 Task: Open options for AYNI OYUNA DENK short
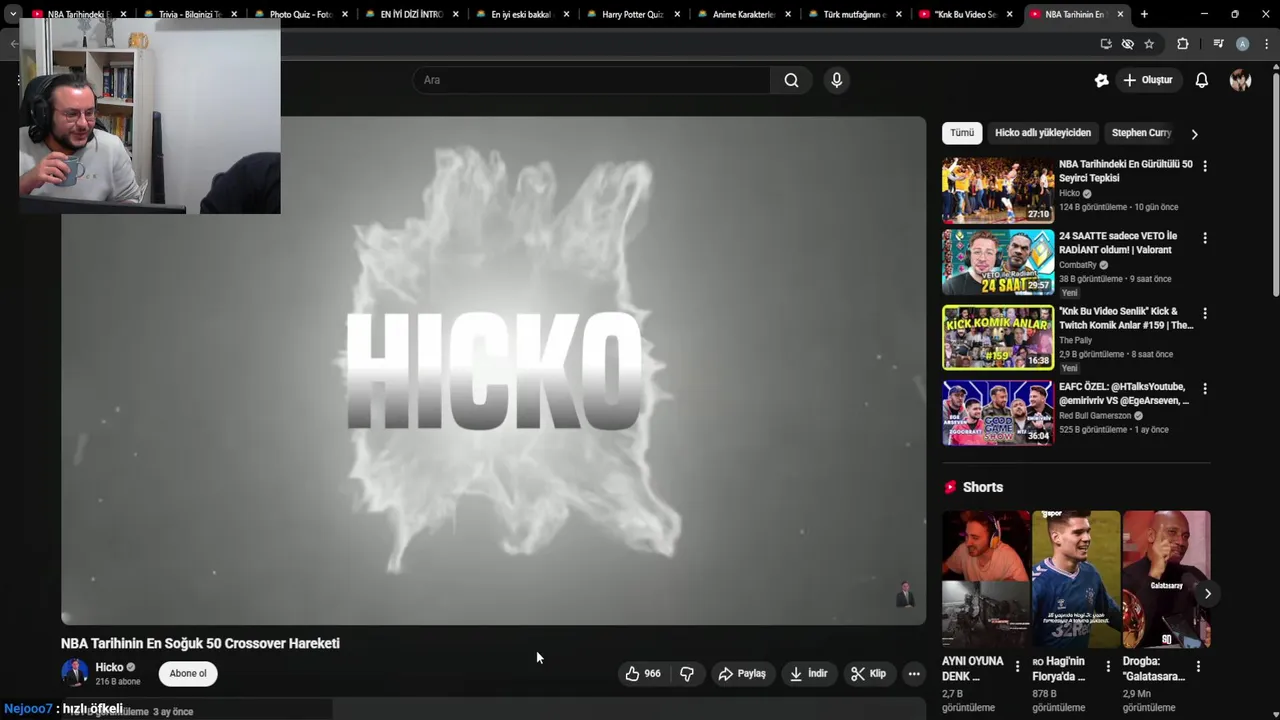click(x=1017, y=666)
